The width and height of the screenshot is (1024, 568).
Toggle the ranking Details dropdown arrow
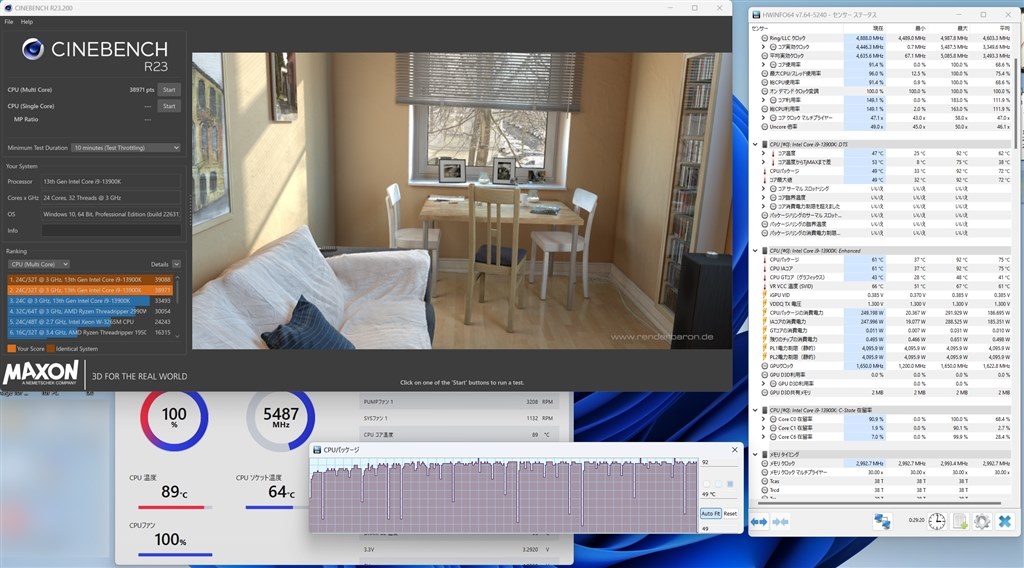[176, 264]
